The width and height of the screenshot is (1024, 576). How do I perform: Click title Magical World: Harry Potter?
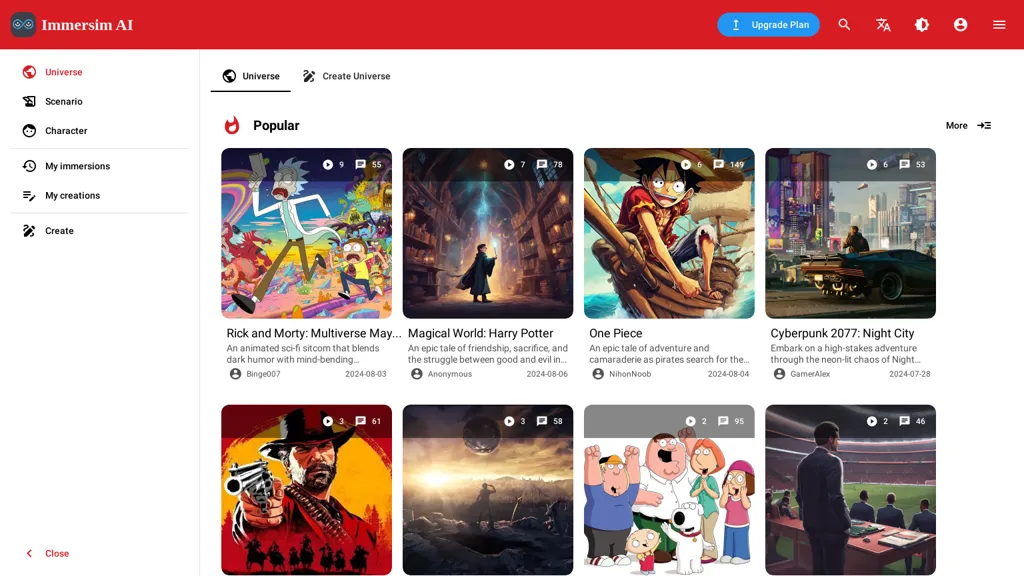(x=481, y=333)
